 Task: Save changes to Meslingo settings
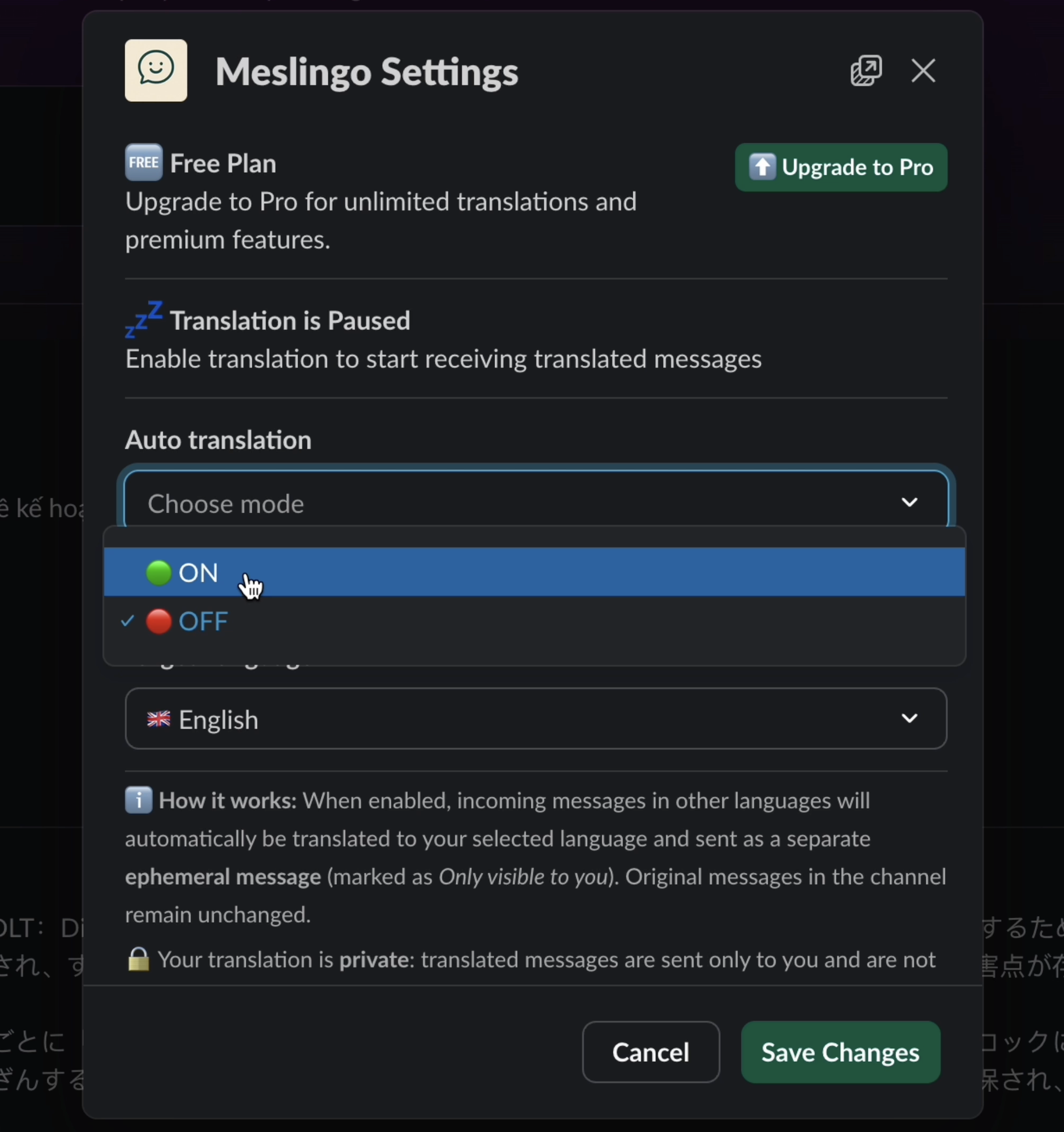click(840, 1052)
